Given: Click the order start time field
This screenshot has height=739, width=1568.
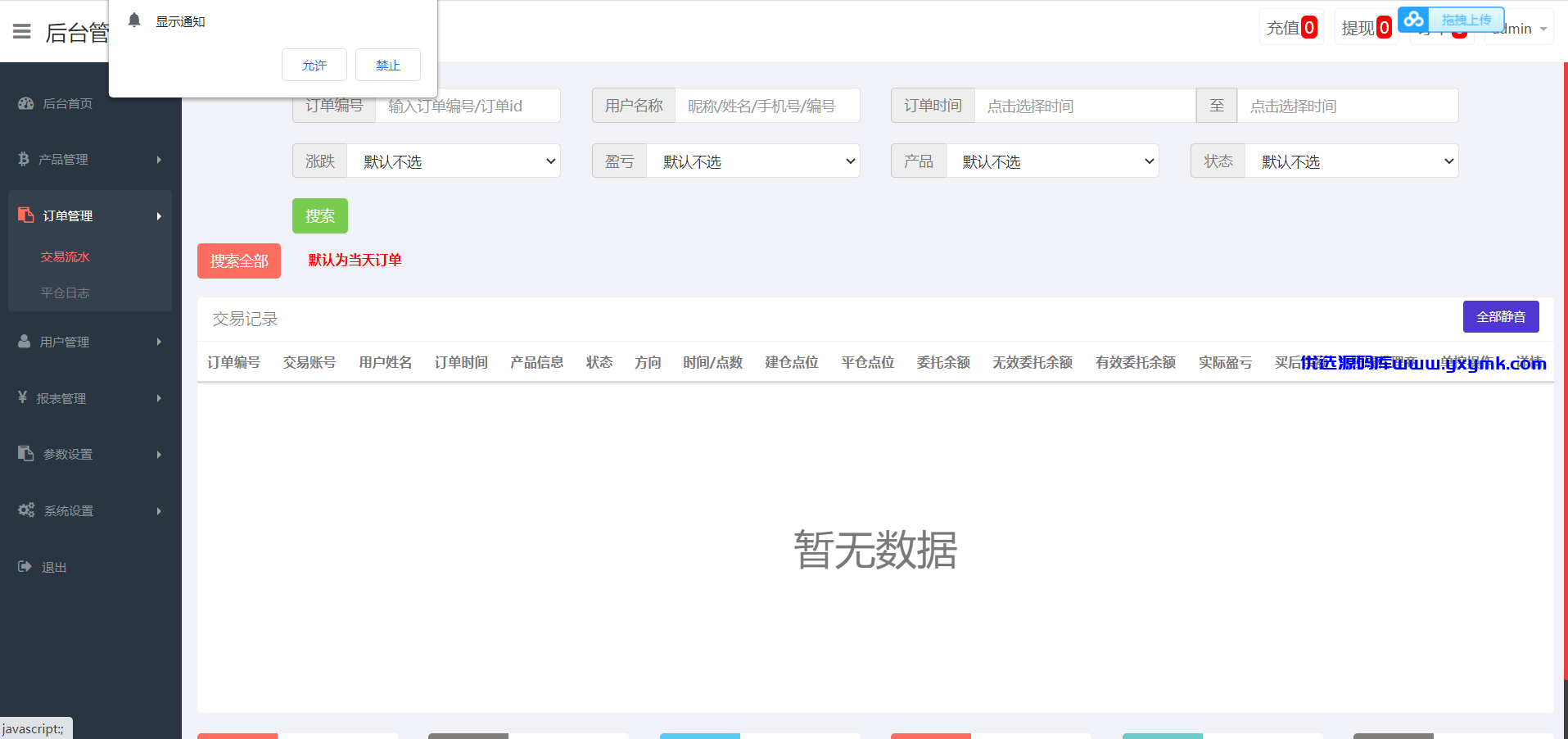Looking at the screenshot, I should coord(1085,106).
